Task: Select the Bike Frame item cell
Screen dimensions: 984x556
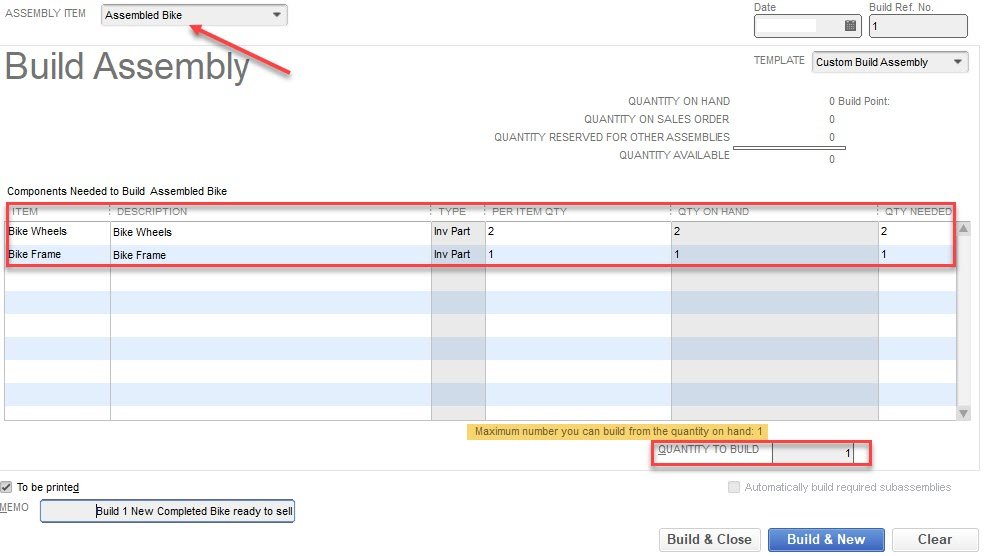Action: pyautogui.click(x=57, y=255)
